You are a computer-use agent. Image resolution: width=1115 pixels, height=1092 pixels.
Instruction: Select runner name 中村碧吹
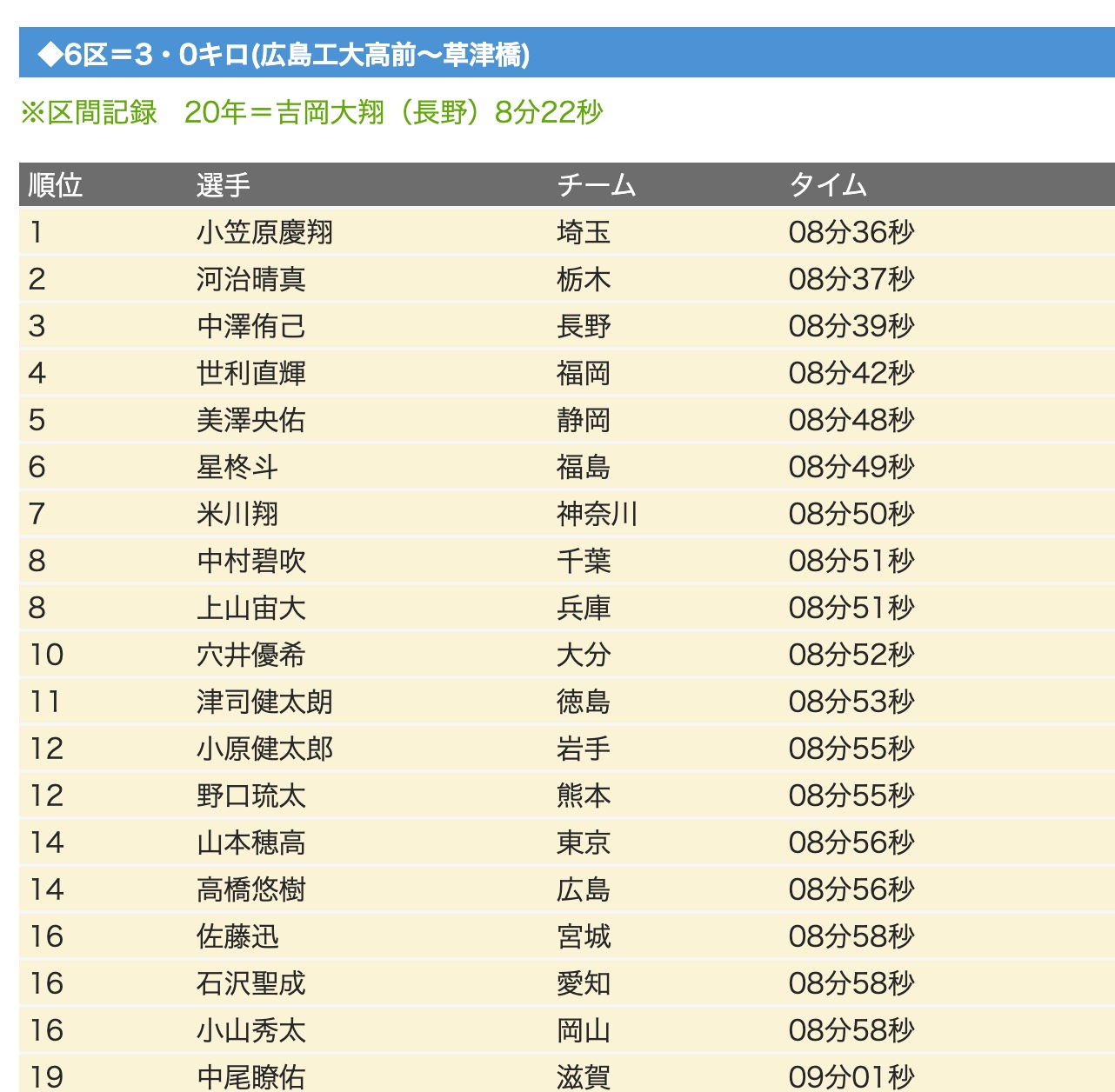[x=251, y=561]
